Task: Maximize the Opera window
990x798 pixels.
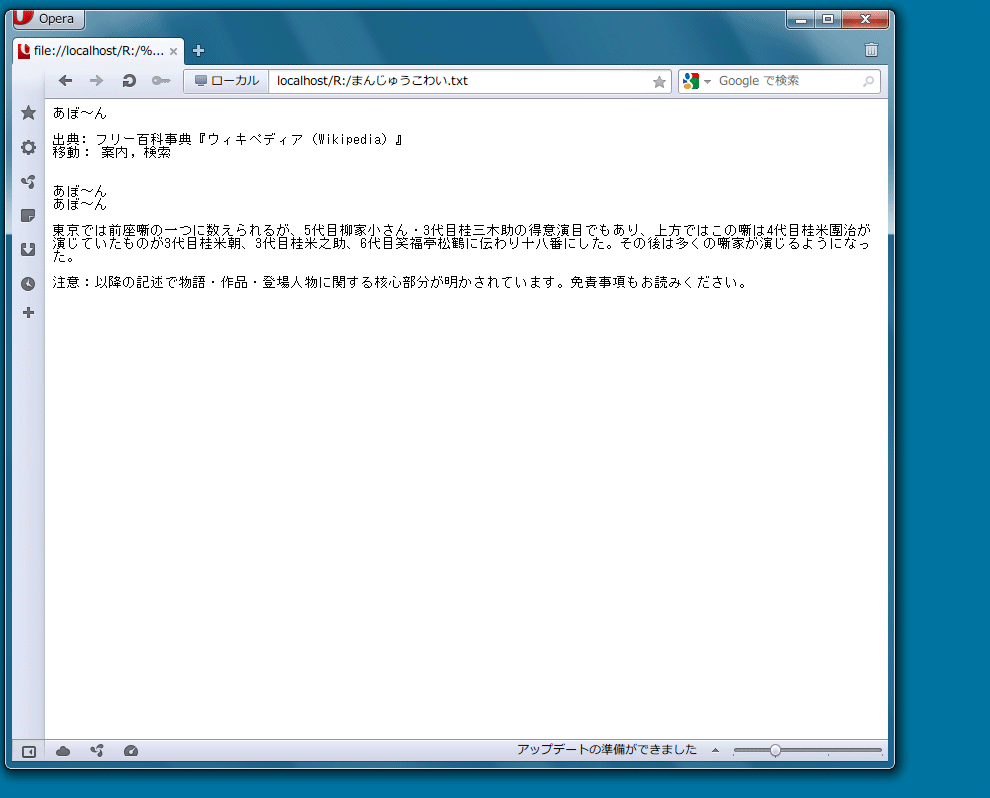Action: tap(828, 20)
